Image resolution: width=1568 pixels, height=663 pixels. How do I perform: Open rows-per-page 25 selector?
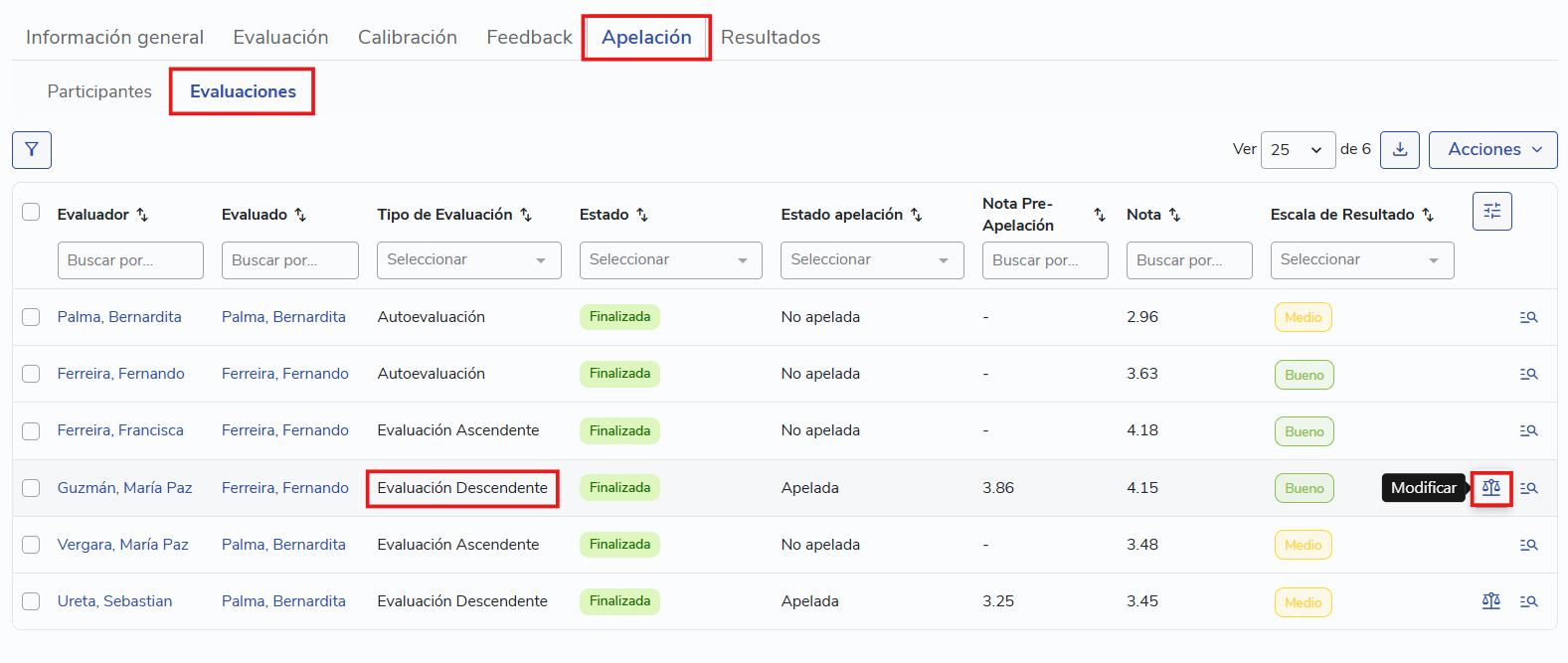click(x=1298, y=150)
